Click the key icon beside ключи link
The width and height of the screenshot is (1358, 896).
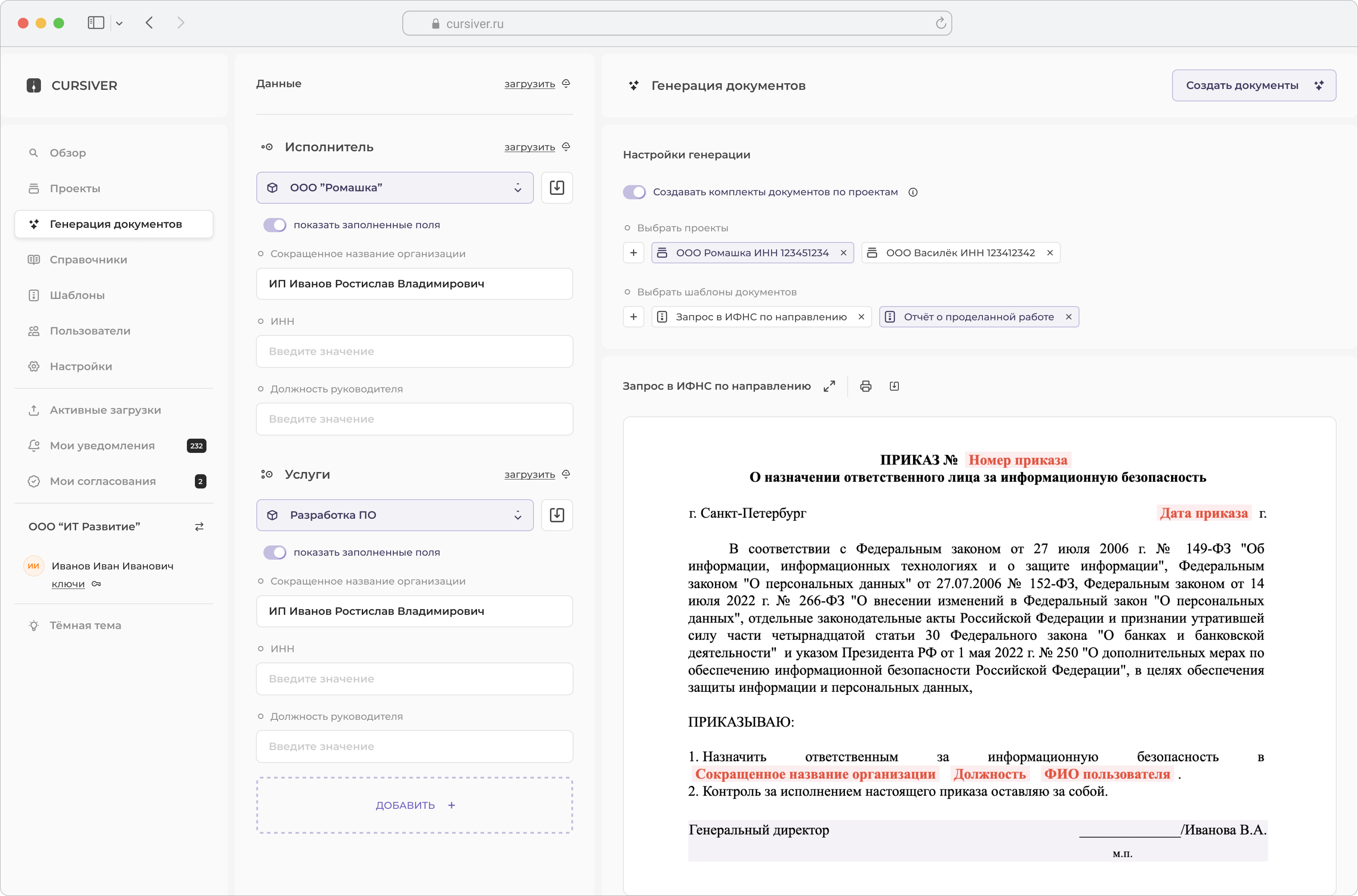coord(96,584)
